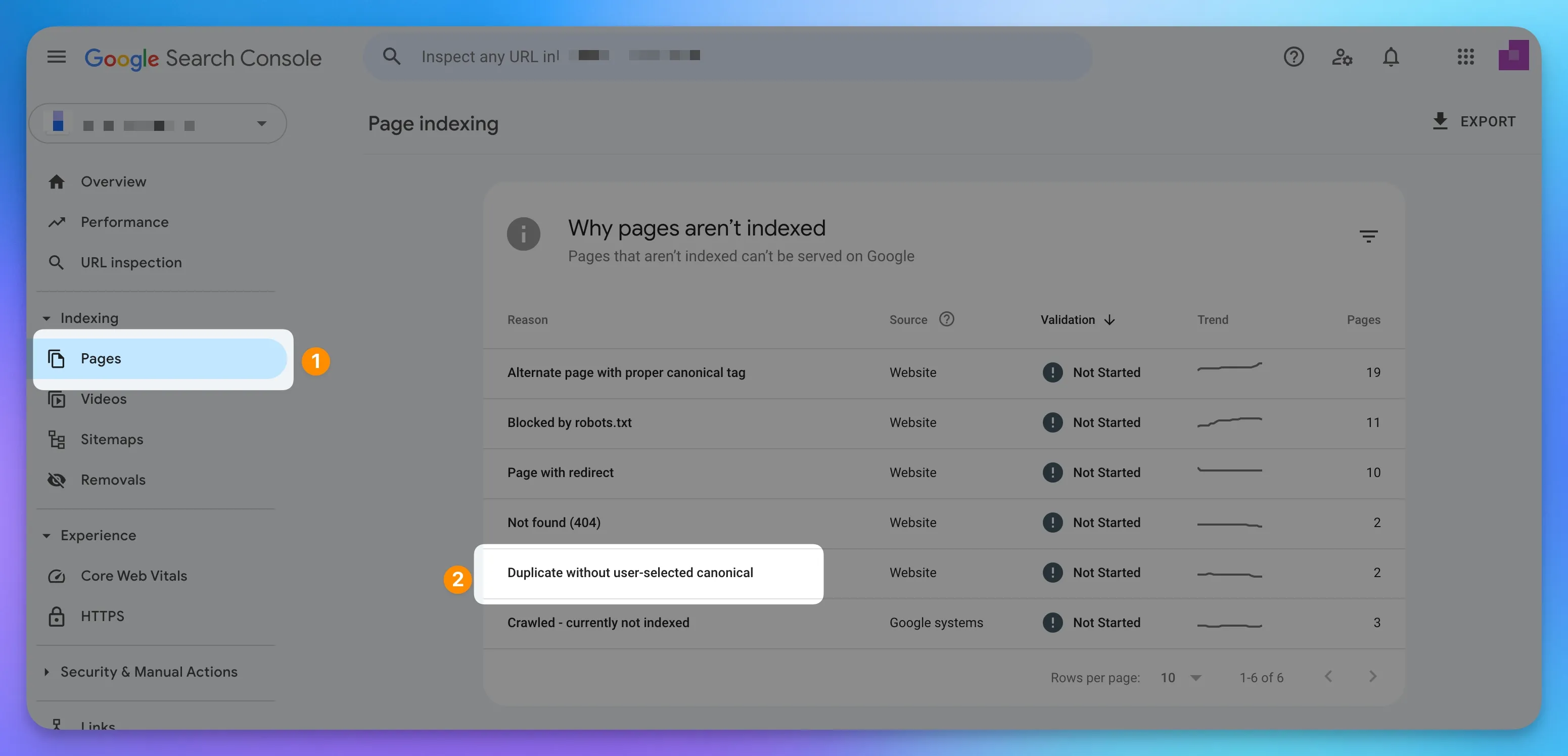Open the manage users and permissions icon
Image resolution: width=1568 pixels, height=756 pixels.
click(x=1343, y=57)
